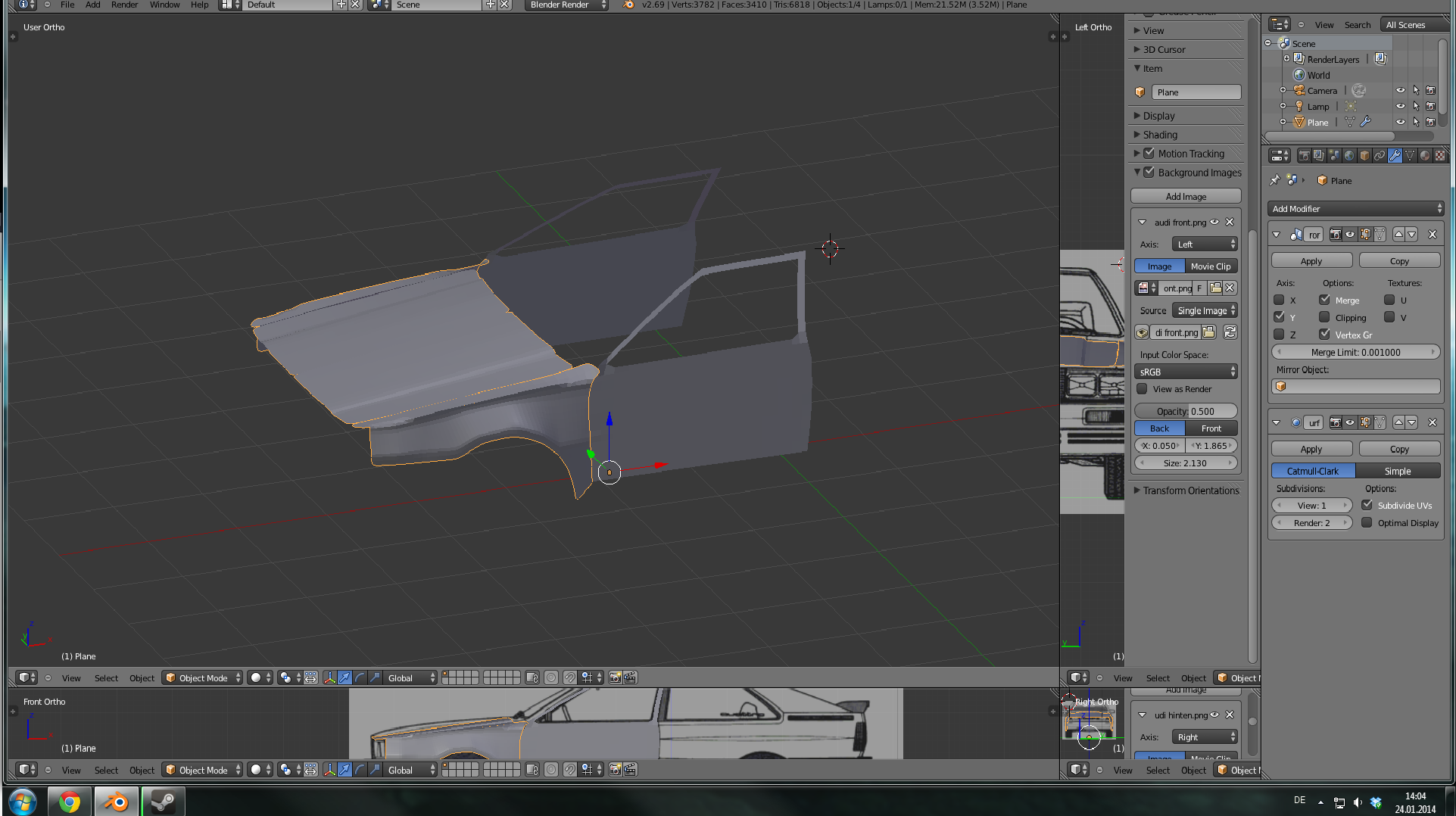Open Modifiers properties tab (wrench icon)
This screenshot has height=816, width=1456.
pos(1395,156)
